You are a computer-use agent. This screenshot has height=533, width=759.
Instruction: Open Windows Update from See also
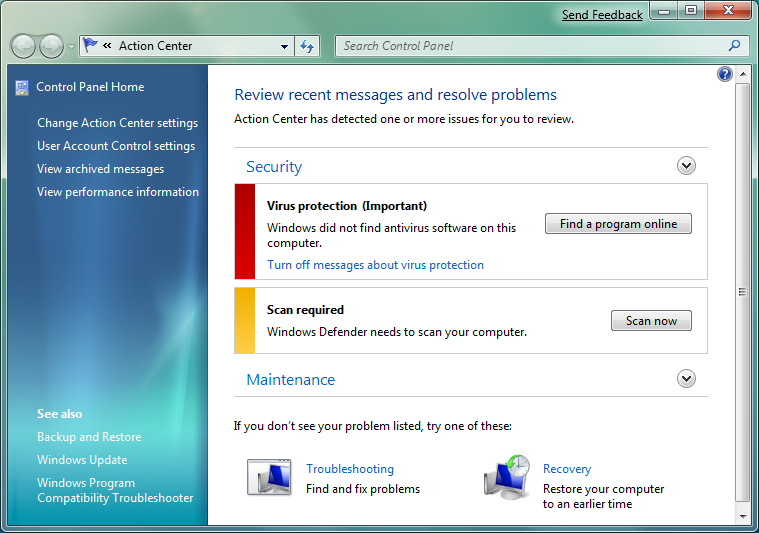pyautogui.click(x=82, y=460)
